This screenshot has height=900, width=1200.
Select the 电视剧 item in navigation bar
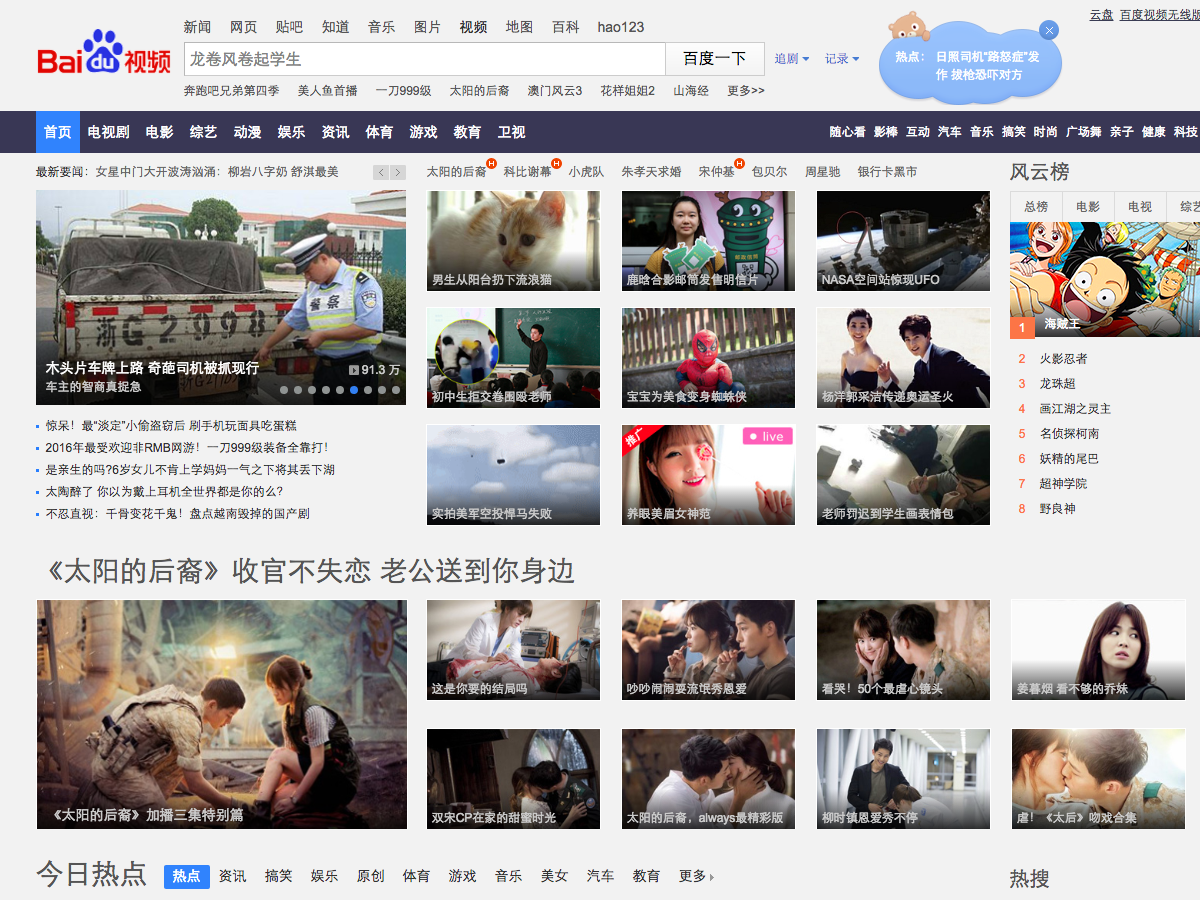107,131
